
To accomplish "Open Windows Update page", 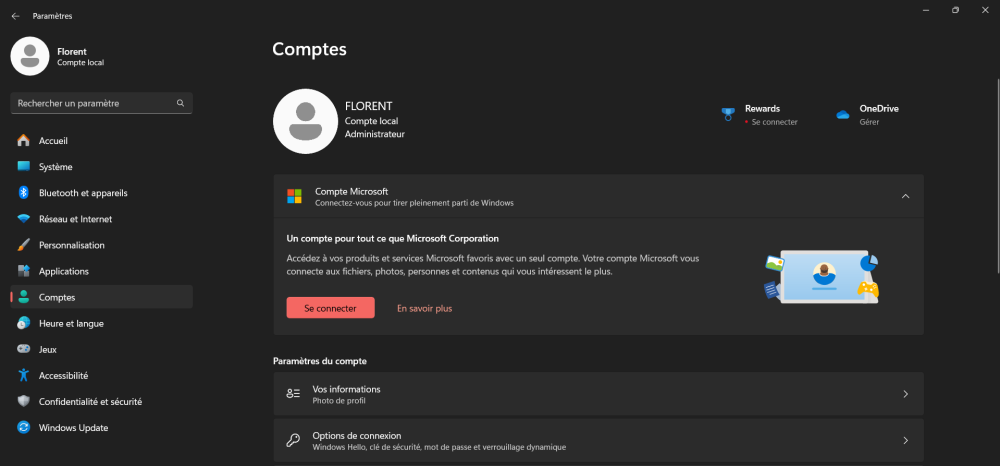I will click(x=101, y=428).
